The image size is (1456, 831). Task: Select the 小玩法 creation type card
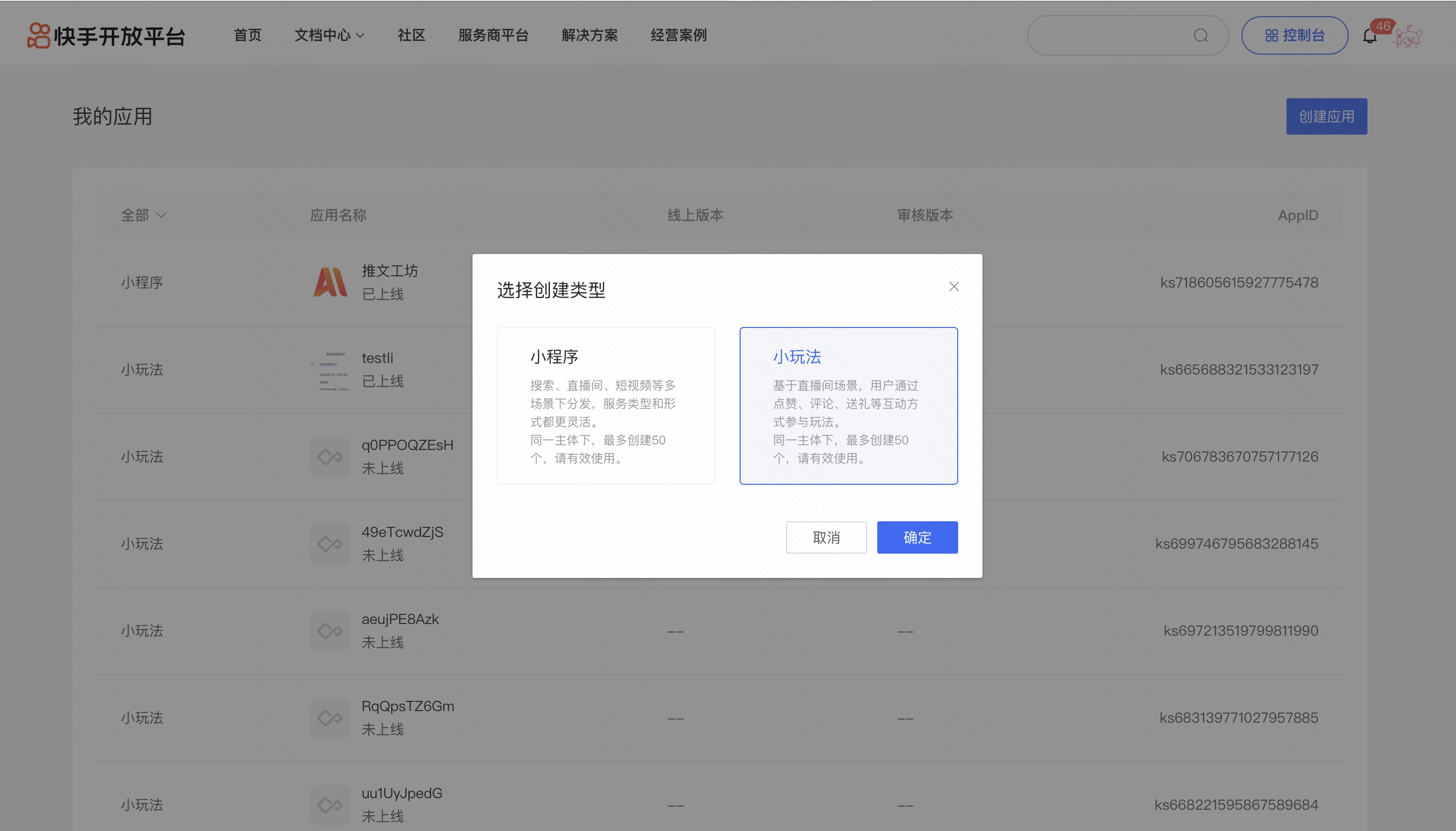click(848, 405)
